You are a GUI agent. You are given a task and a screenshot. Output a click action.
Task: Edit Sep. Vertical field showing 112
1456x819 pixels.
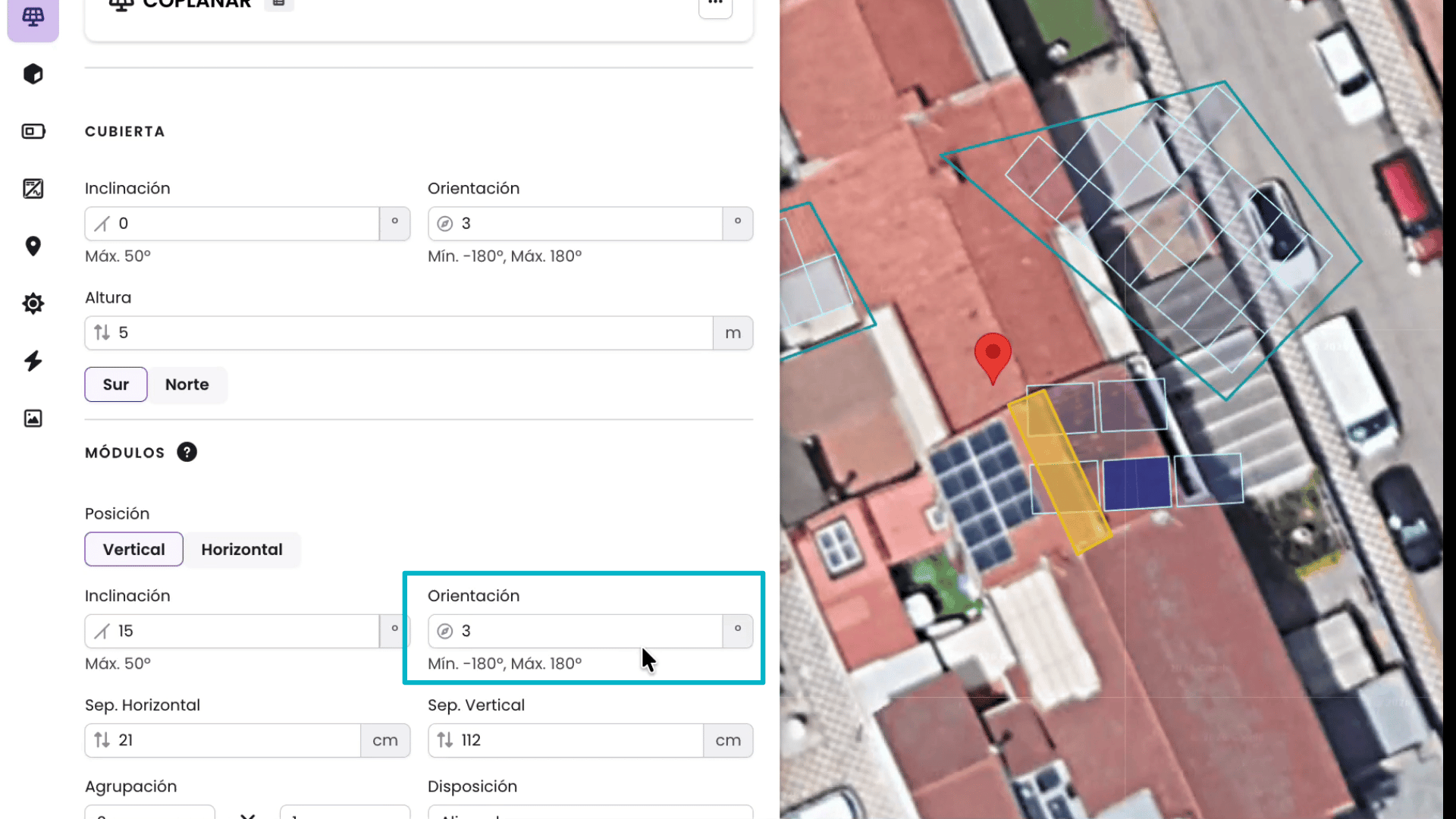(566, 740)
